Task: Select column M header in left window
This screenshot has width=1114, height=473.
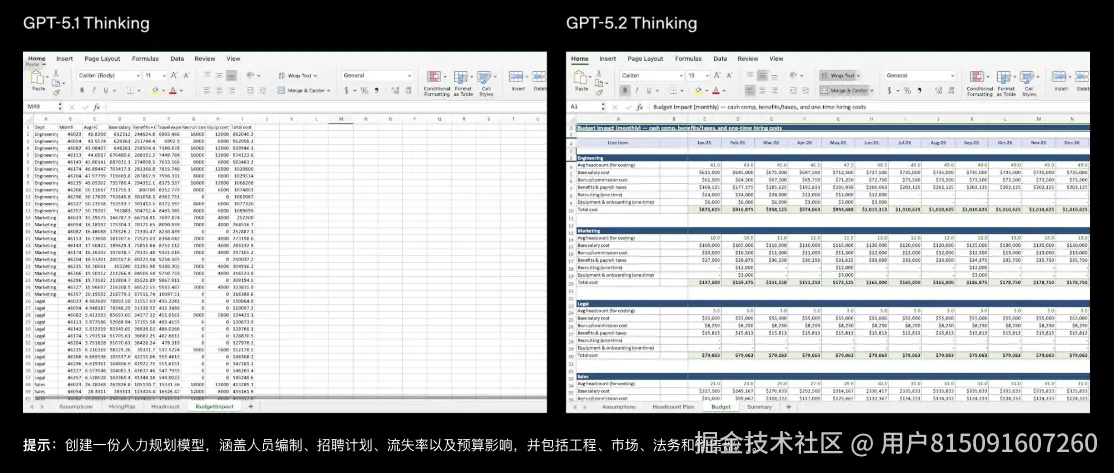Action: pos(341,118)
